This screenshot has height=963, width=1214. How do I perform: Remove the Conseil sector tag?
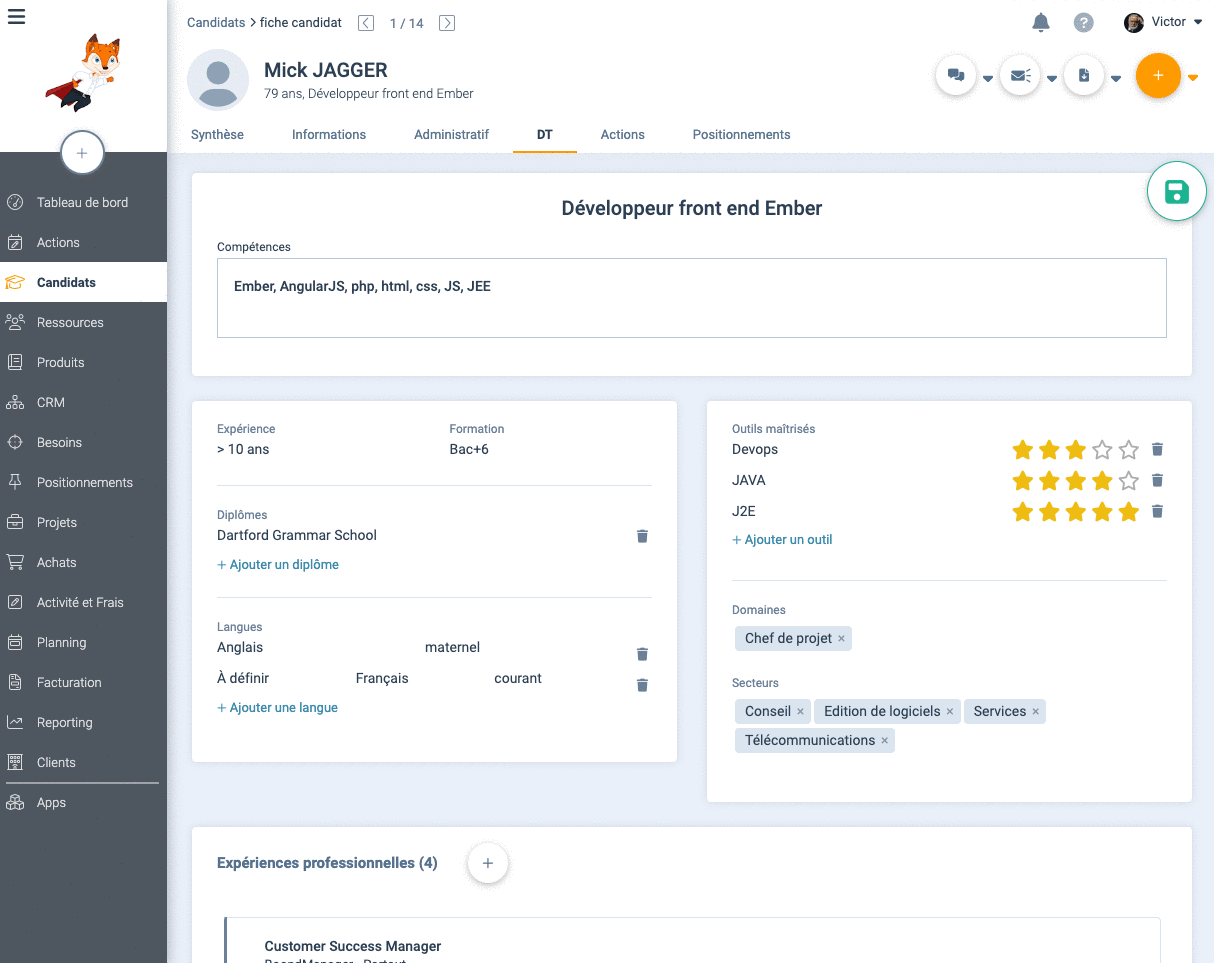coord(800,712)
